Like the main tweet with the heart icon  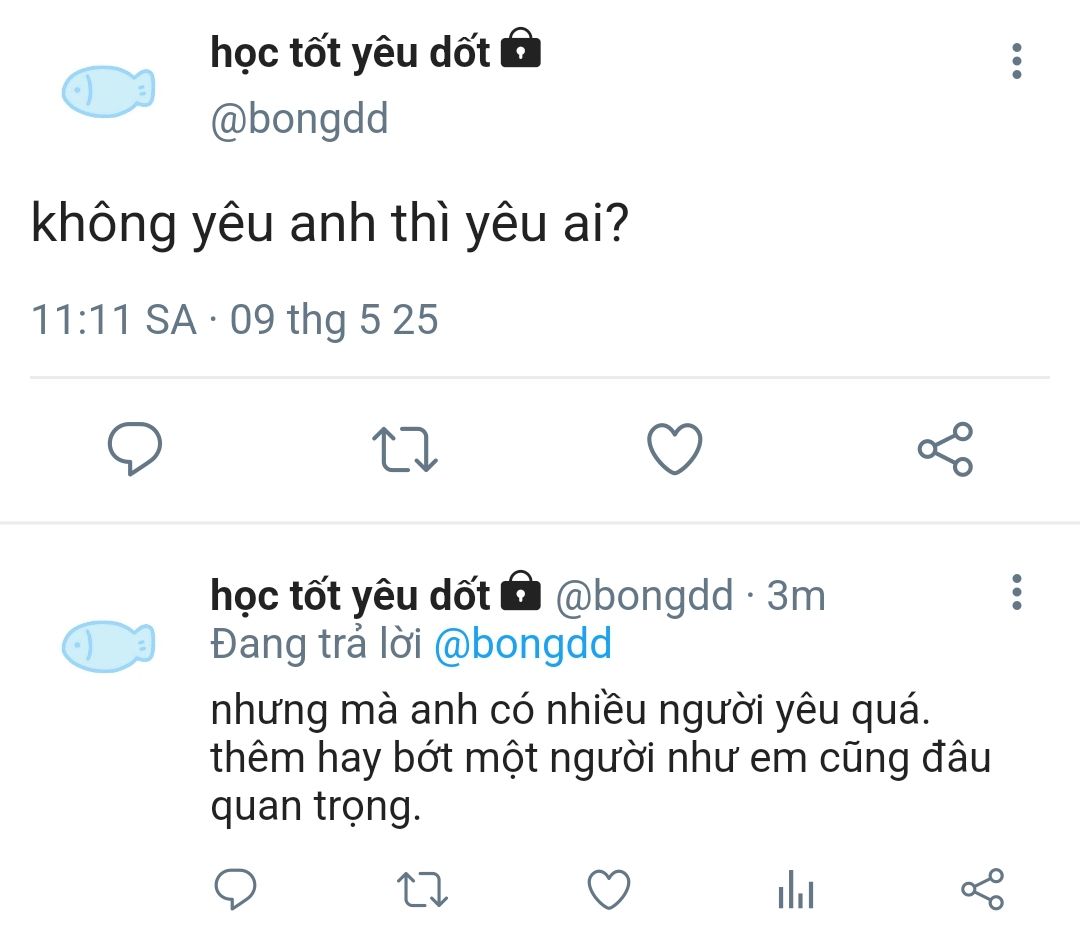[674, 448]
